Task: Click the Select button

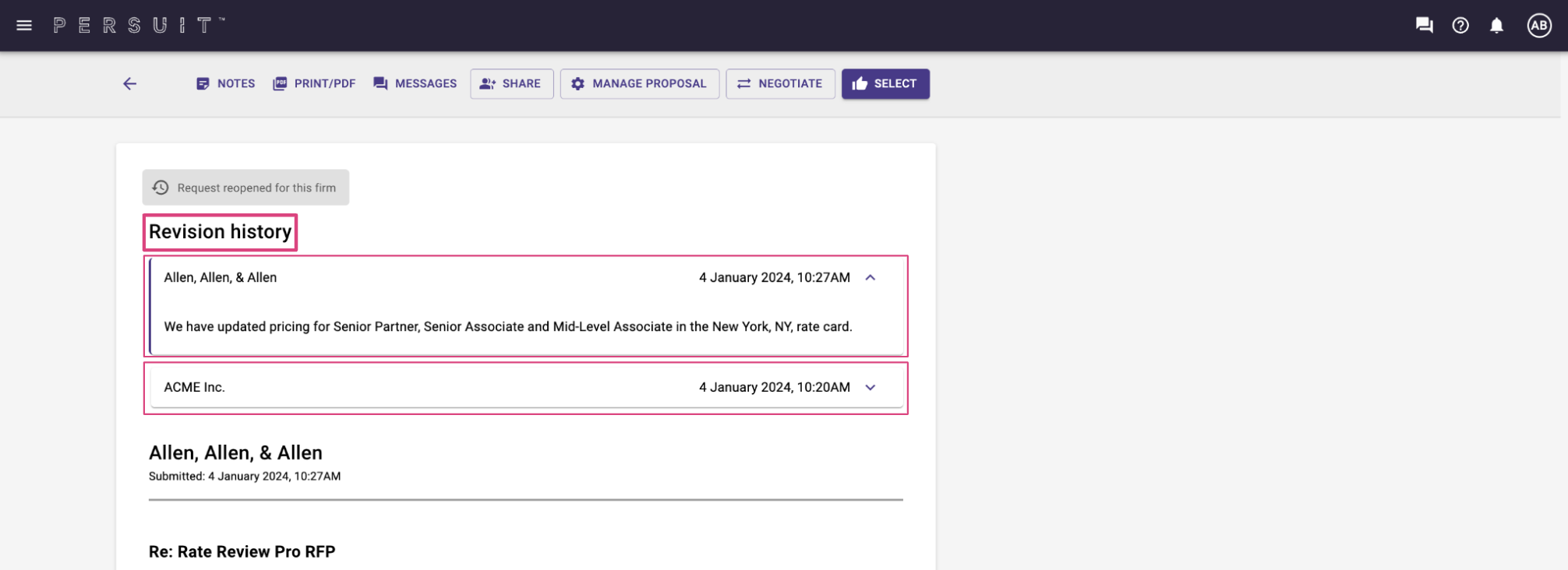Action: [885, 83]
